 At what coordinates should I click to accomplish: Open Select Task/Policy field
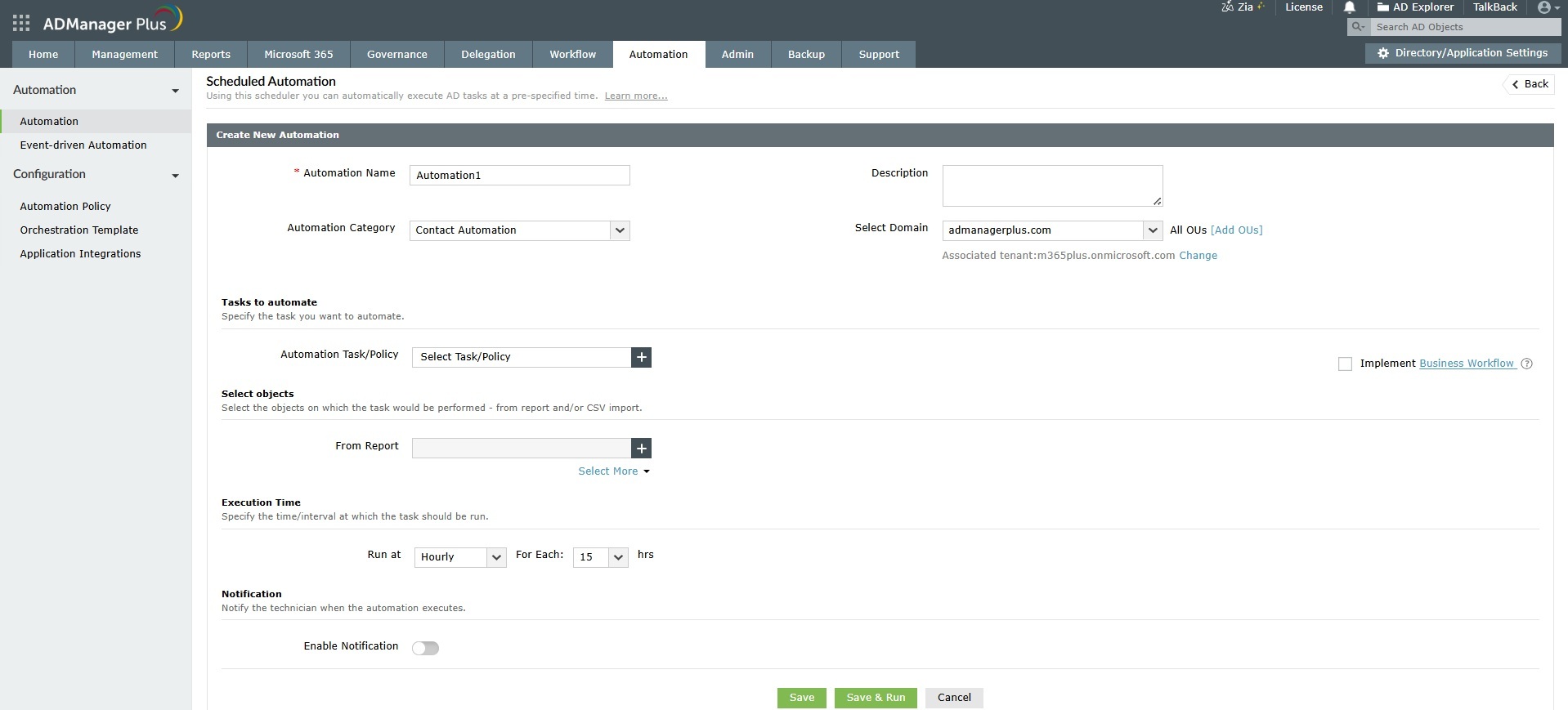(522, 357)
